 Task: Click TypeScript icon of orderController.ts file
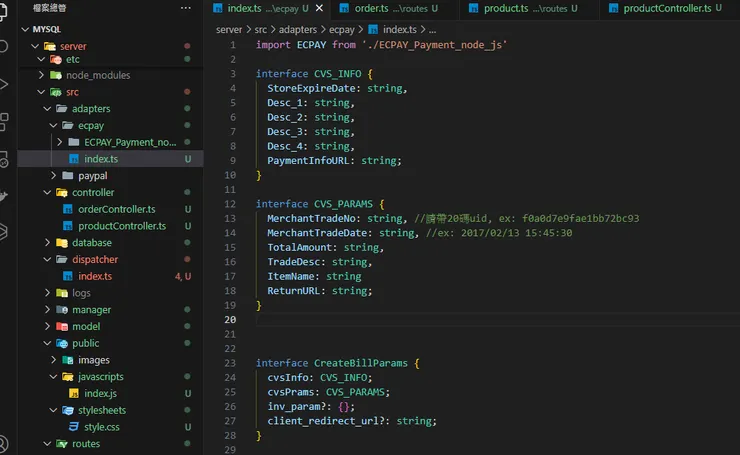68,209
